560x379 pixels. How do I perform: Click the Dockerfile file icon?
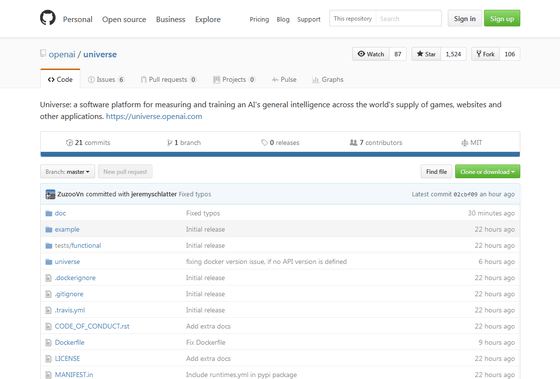(49, 343)
